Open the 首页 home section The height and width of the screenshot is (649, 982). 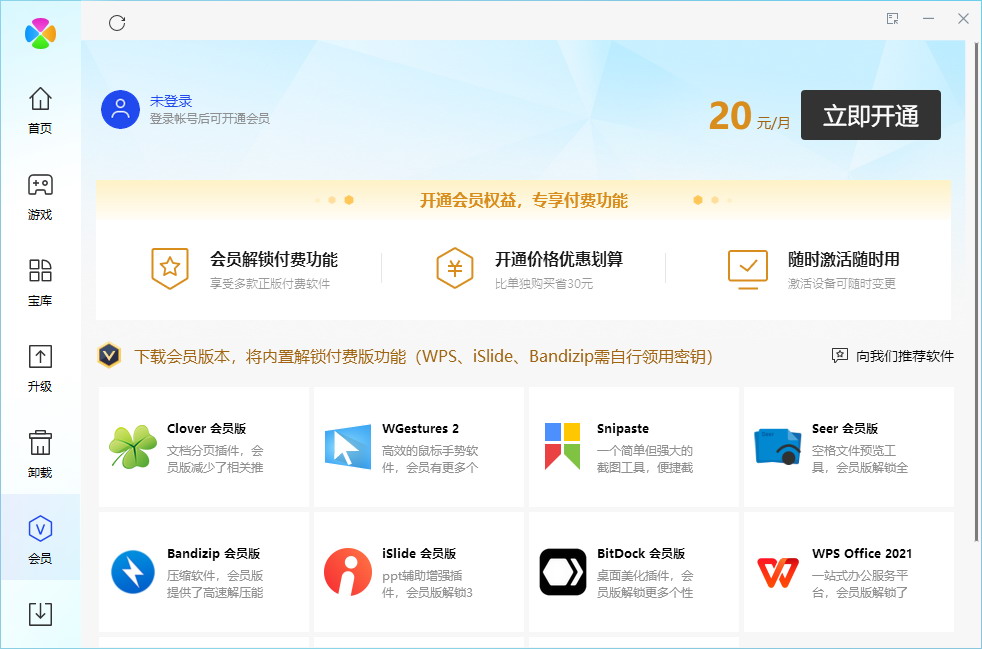click(40, 108)
